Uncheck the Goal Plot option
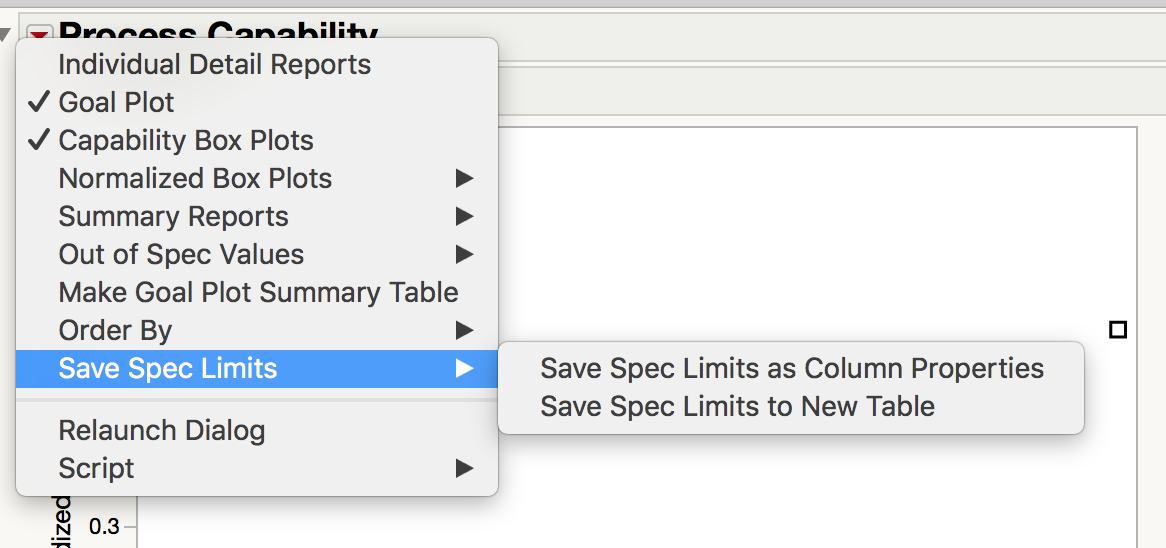The width and height of the screenshot is (1166, 548). [116, 102]
